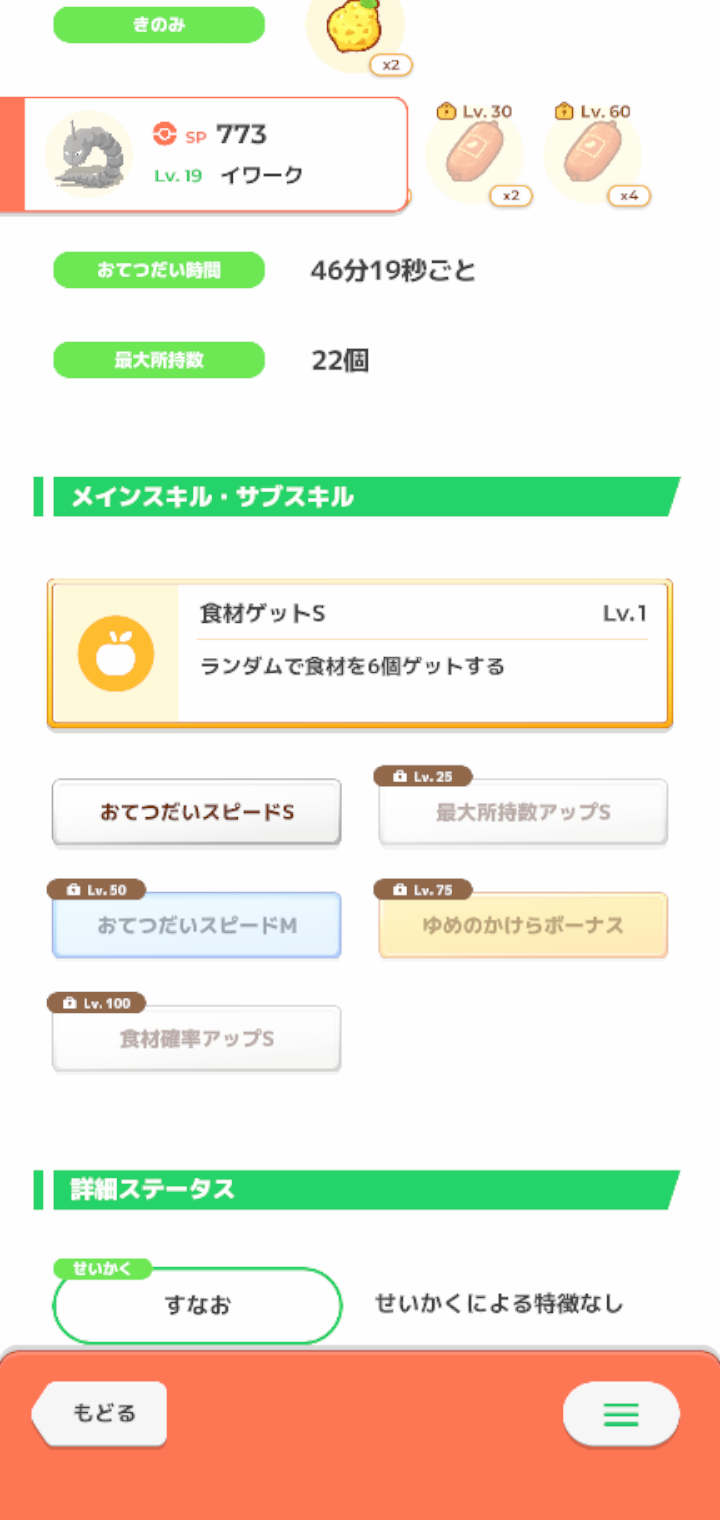Select the locked おてつだいスピードM sub skill
The width and height of the screenshot is (720, 1520).
click(x=197, y=926)
